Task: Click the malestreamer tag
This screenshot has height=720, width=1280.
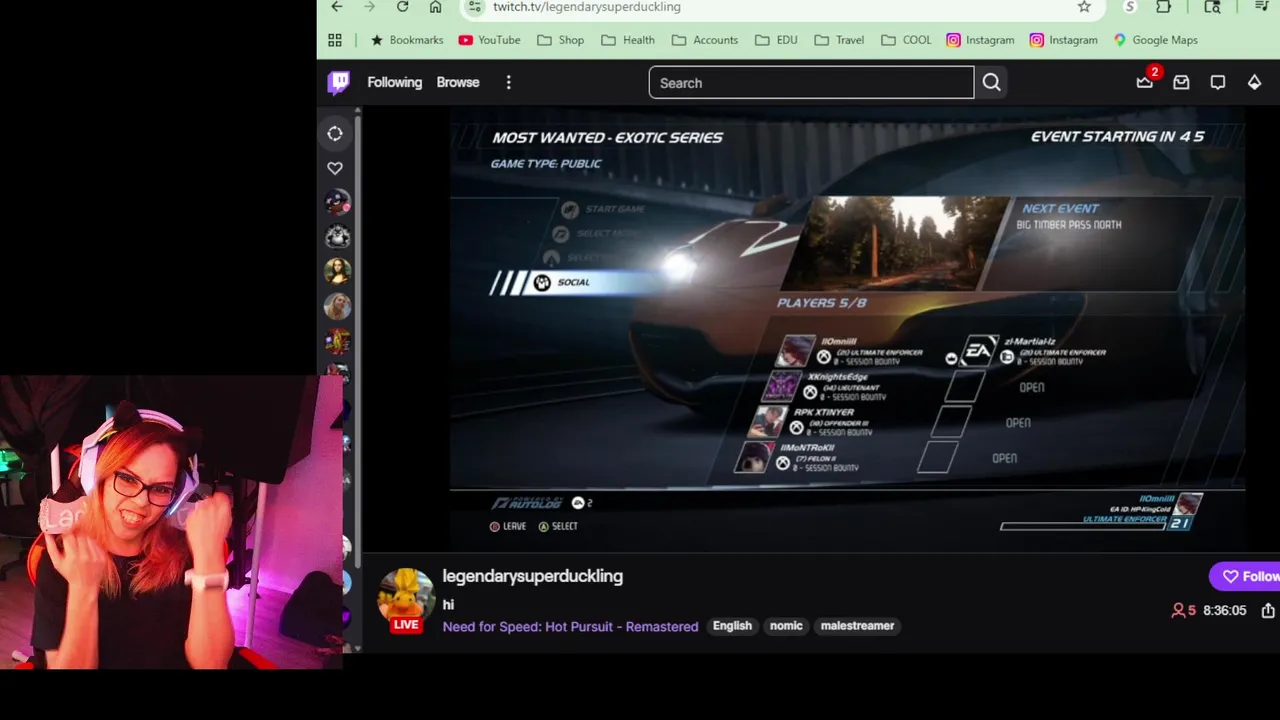Action: [x=857, y=626]
